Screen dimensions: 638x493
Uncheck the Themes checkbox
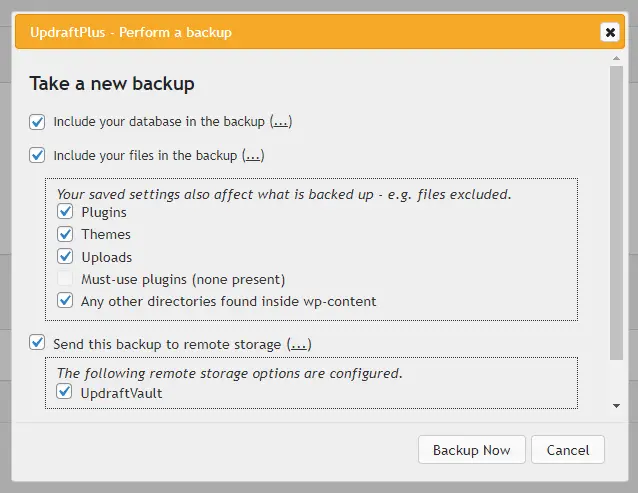tap(66, 234)
